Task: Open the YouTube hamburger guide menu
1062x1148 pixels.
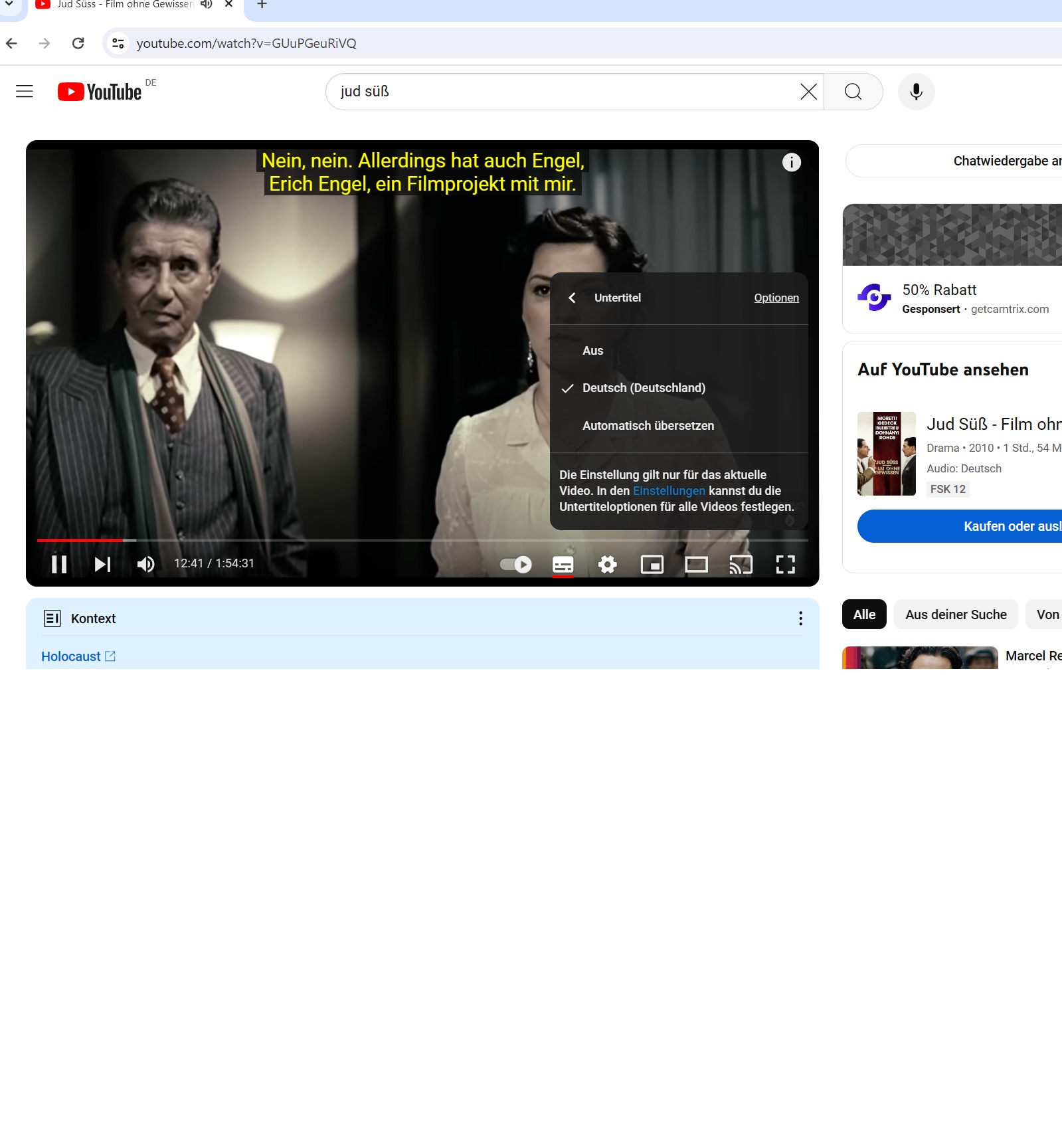Action: (25, 92)
